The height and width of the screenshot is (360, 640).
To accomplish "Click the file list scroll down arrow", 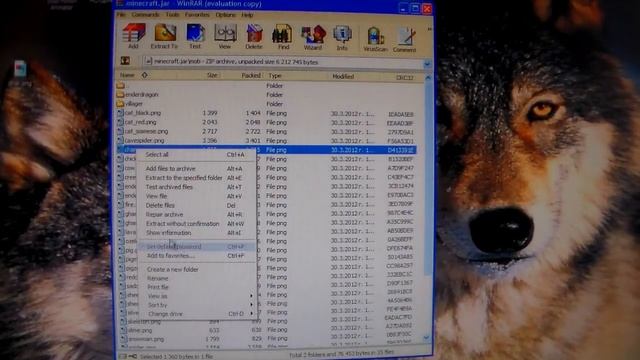I will (x=427, y=338).
